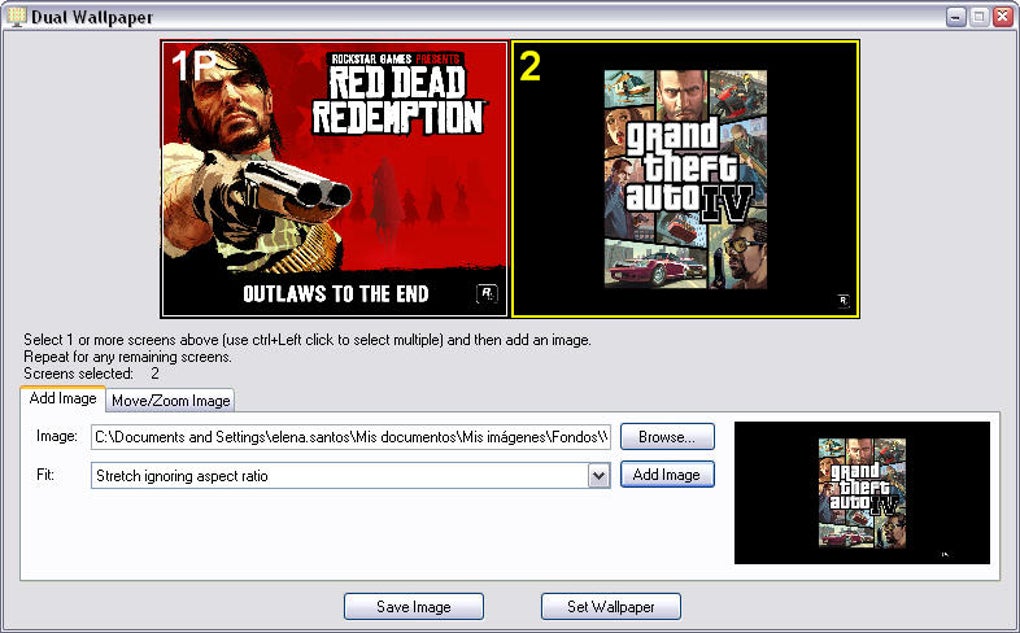Click Browse to choose an image

tap(667, 437)
